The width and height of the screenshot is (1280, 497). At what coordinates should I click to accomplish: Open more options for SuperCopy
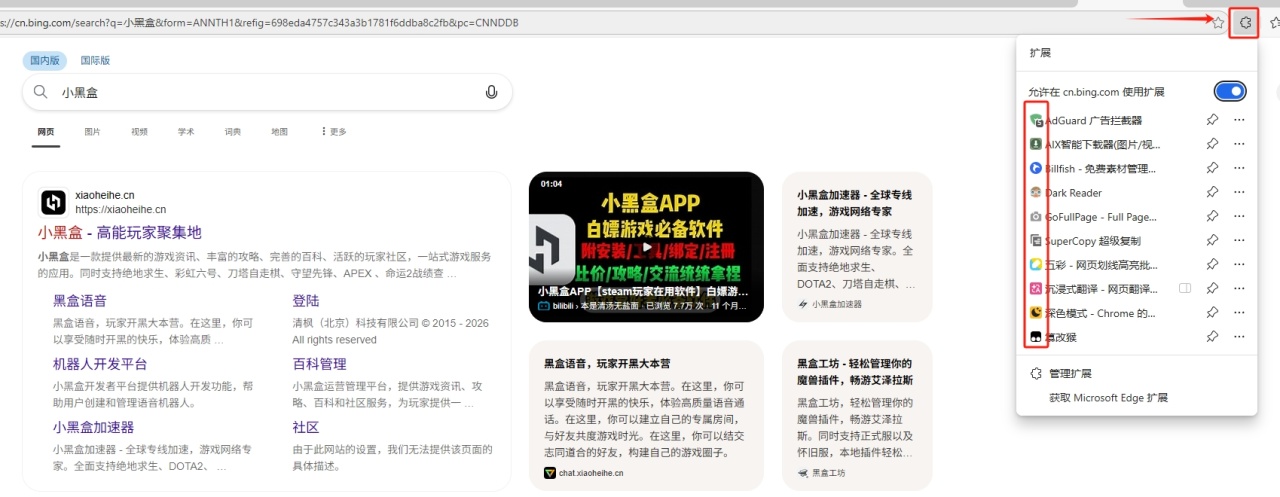pyautogui.click(x=1239, y=240)
